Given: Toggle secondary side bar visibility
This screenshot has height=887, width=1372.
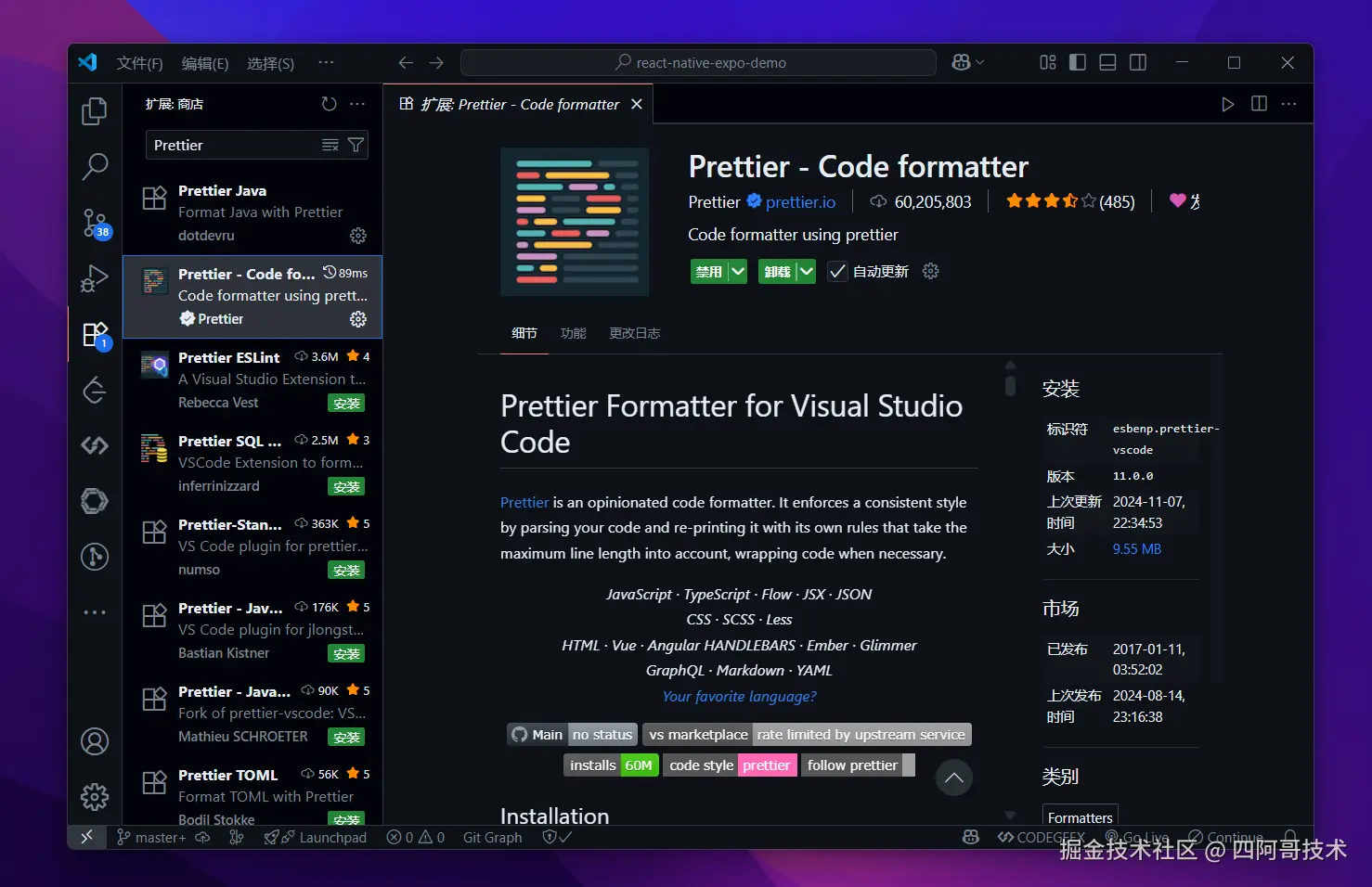Looking at the screenshot, I should point(1138,63).
